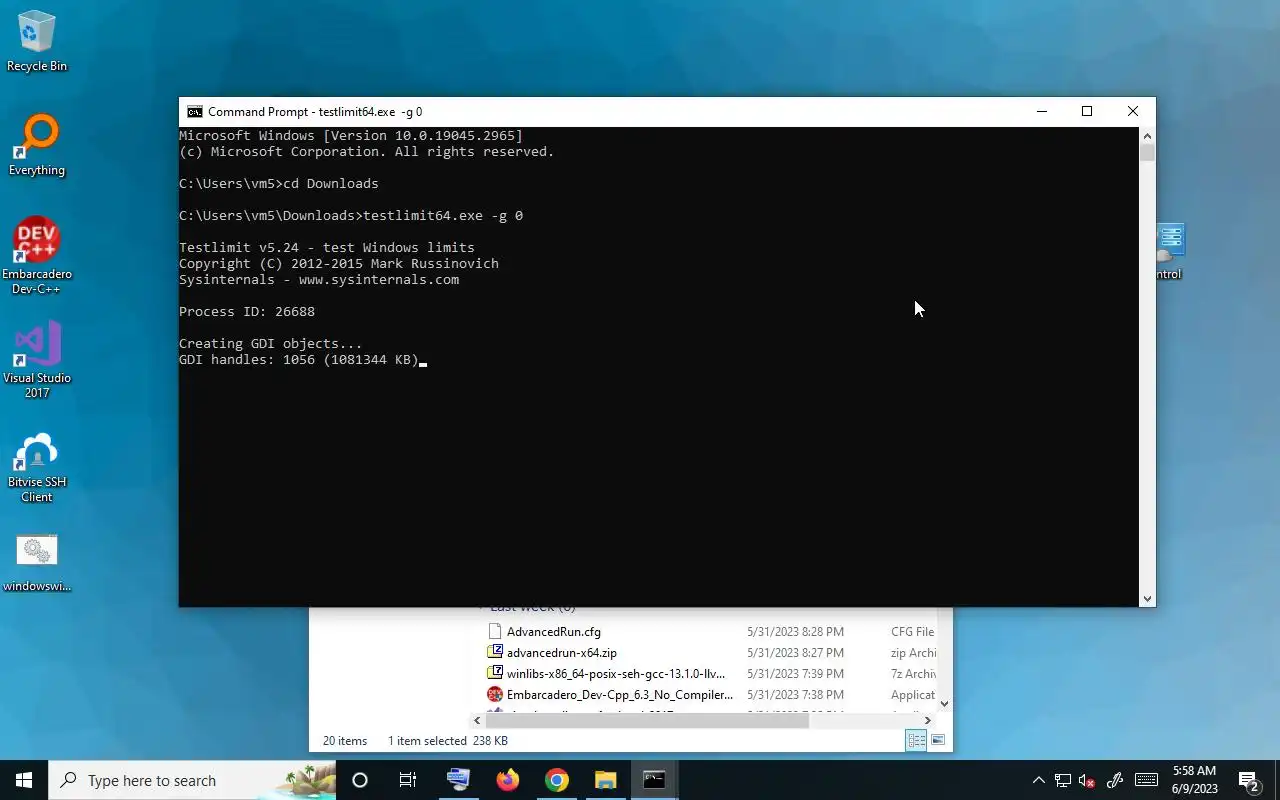Open the touch keyboard tray icon
The width and height of the screenshot is (1280, 800).
coord(1146,781)
